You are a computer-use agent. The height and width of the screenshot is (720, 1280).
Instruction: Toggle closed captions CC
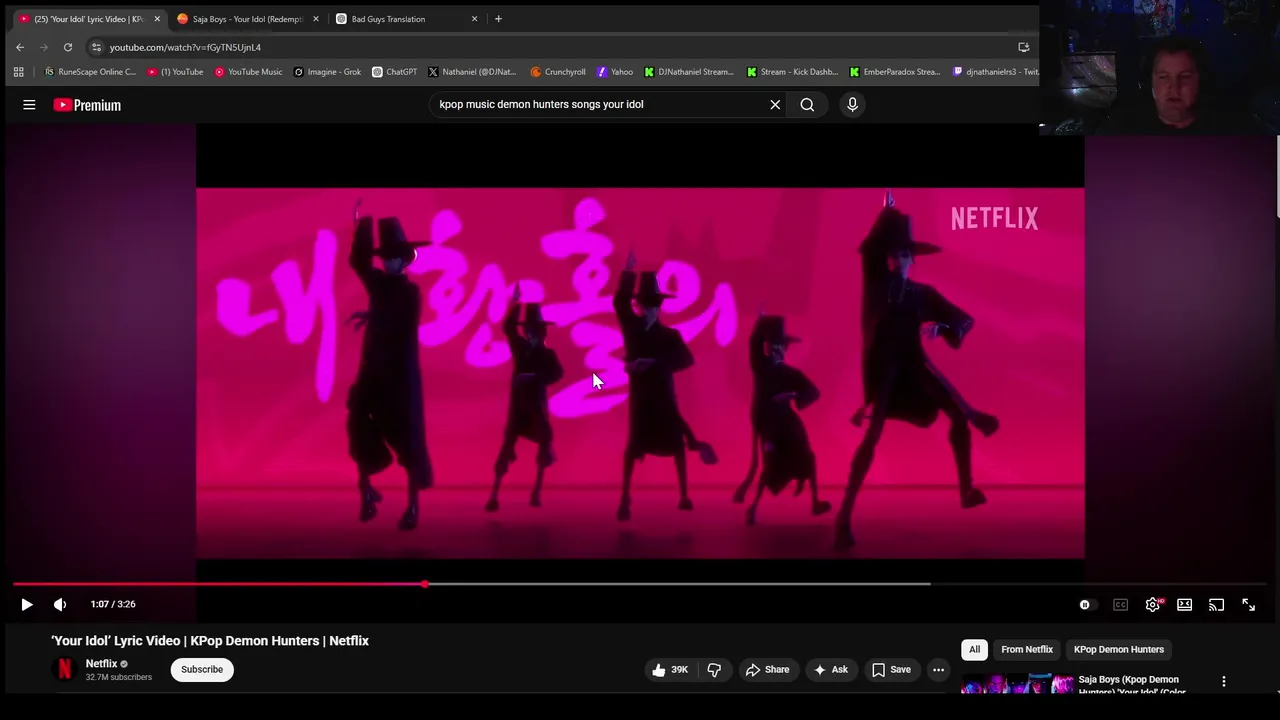pyautogui.click(x=1120, y=604)
